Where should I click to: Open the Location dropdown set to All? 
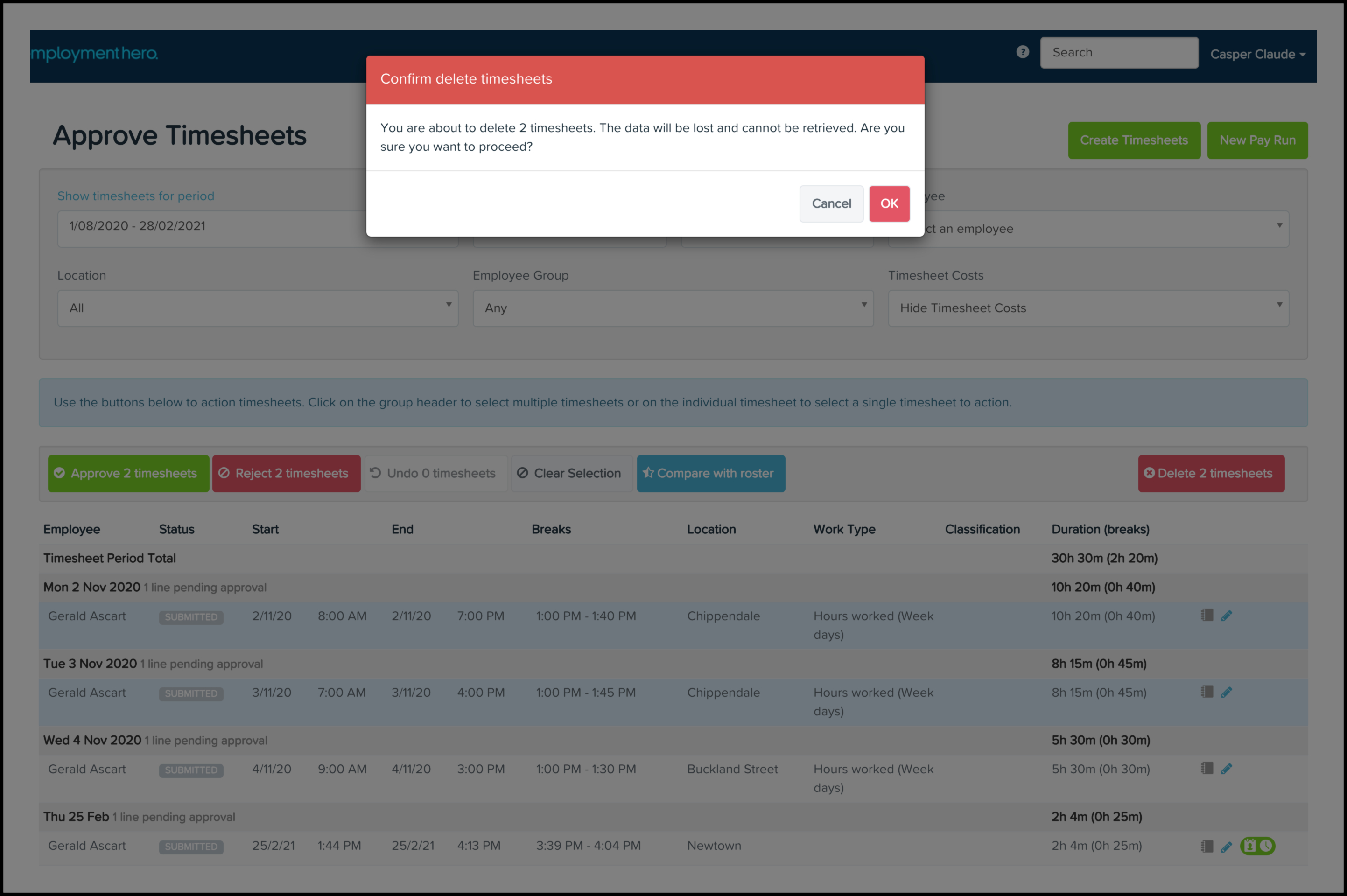click(x=258, y=308)
